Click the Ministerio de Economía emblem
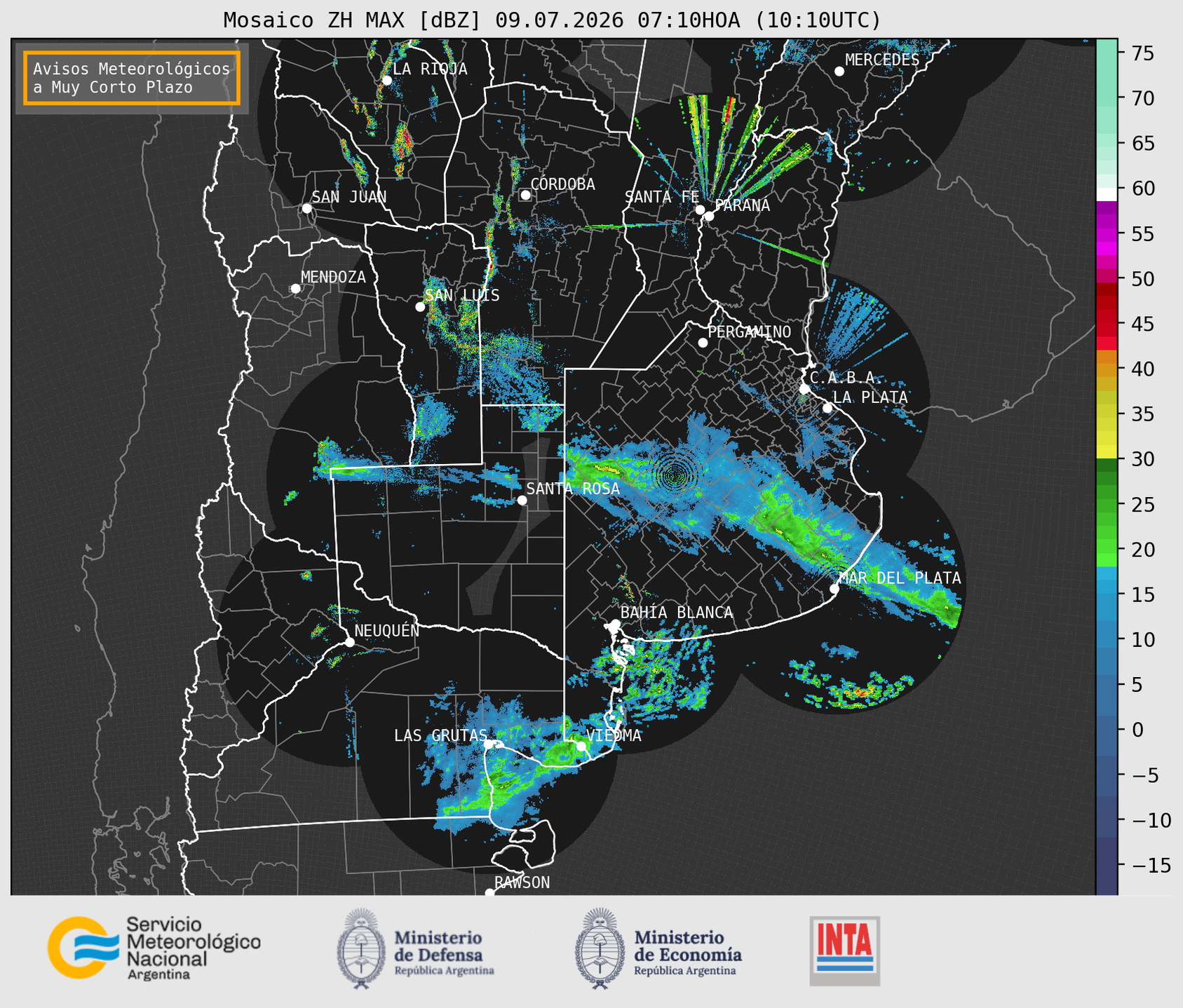 tap(599, 948)
